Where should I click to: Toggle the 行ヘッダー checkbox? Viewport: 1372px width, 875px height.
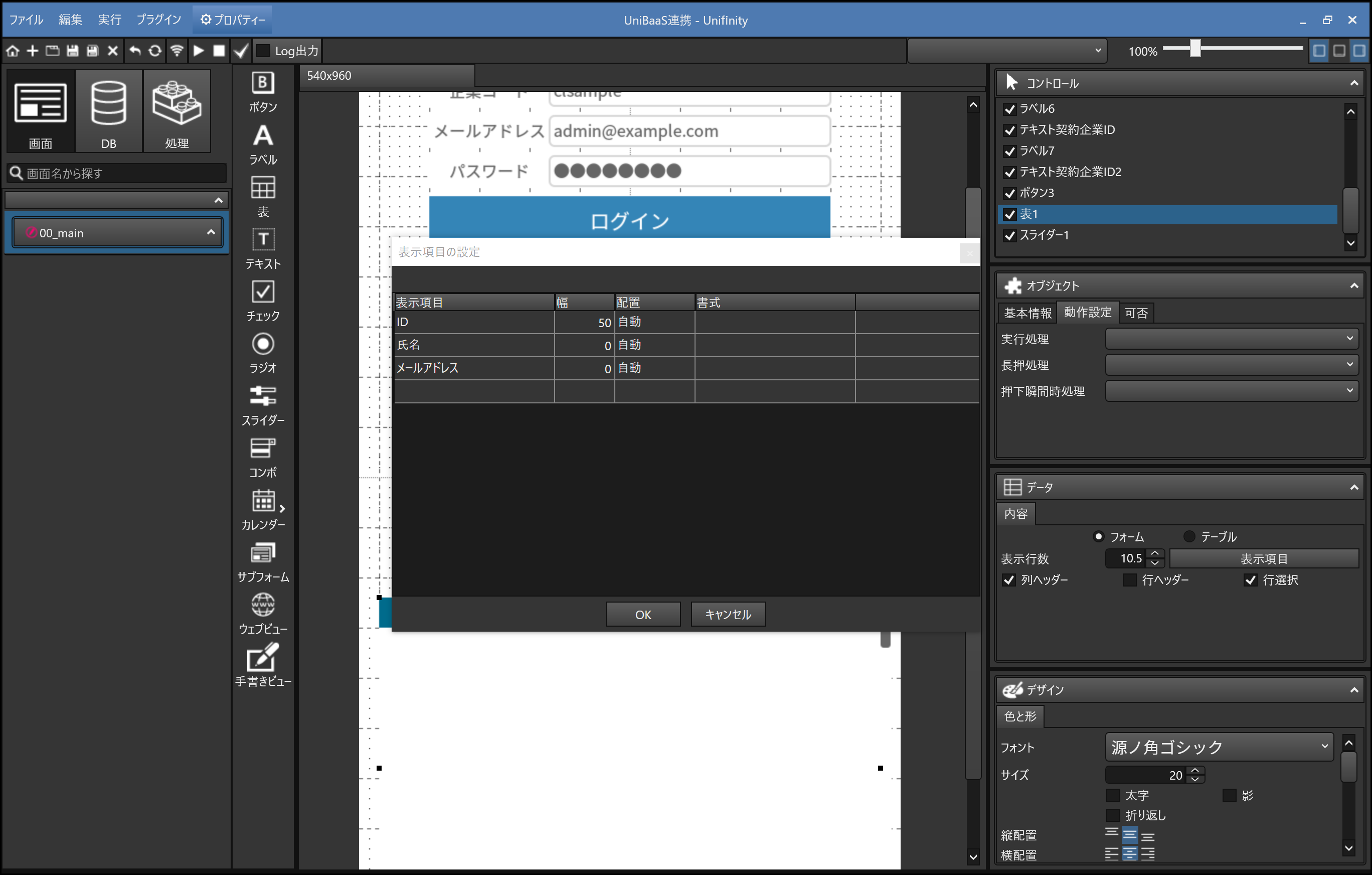1129,579
